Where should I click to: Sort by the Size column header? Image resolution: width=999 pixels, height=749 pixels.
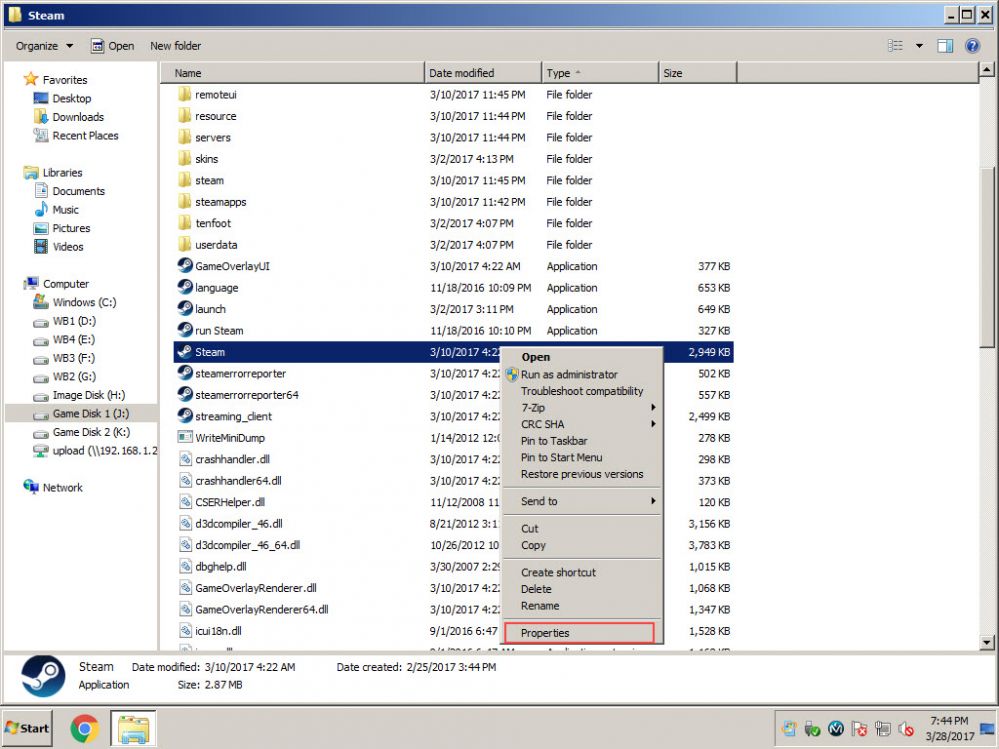pos(697,73)
